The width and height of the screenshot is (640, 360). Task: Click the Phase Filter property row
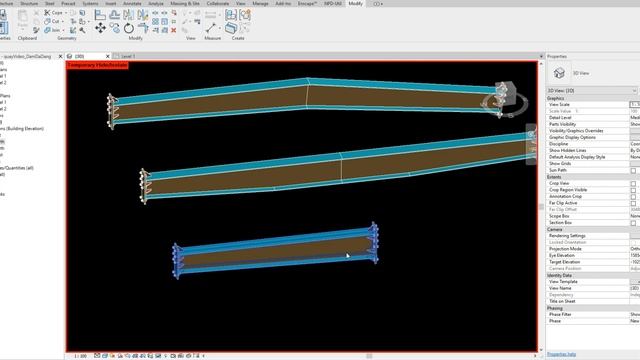click(x=593, y=314)
